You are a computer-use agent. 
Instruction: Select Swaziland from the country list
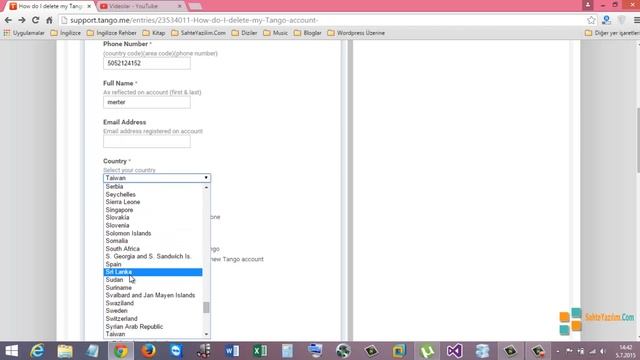coord(153,303)
